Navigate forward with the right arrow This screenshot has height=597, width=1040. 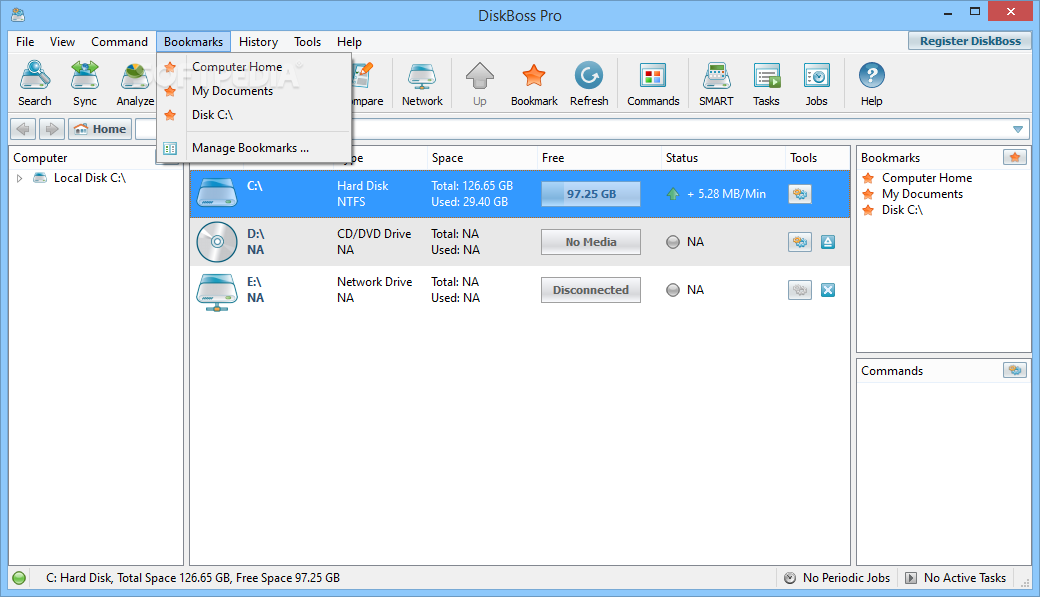click(52, 129)
